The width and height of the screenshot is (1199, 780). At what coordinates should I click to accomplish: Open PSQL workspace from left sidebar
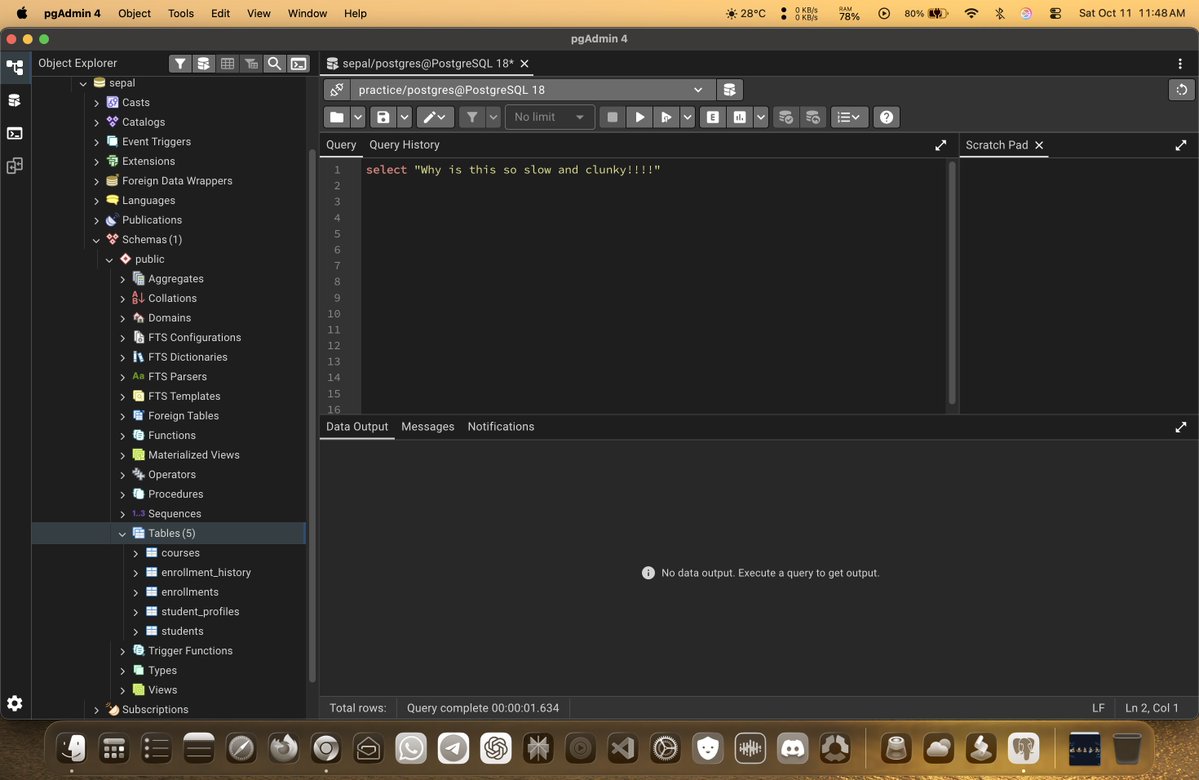pyautogui.click(x=15, y=133)
